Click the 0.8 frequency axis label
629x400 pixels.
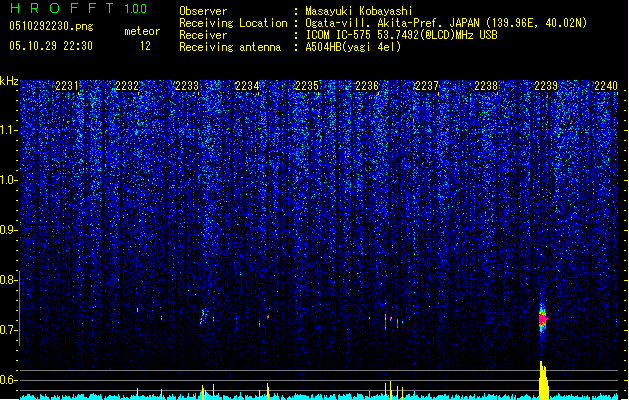(x=9, y=280)
